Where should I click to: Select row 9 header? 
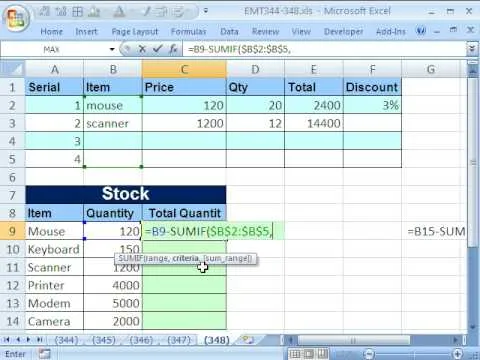[12, 231]
